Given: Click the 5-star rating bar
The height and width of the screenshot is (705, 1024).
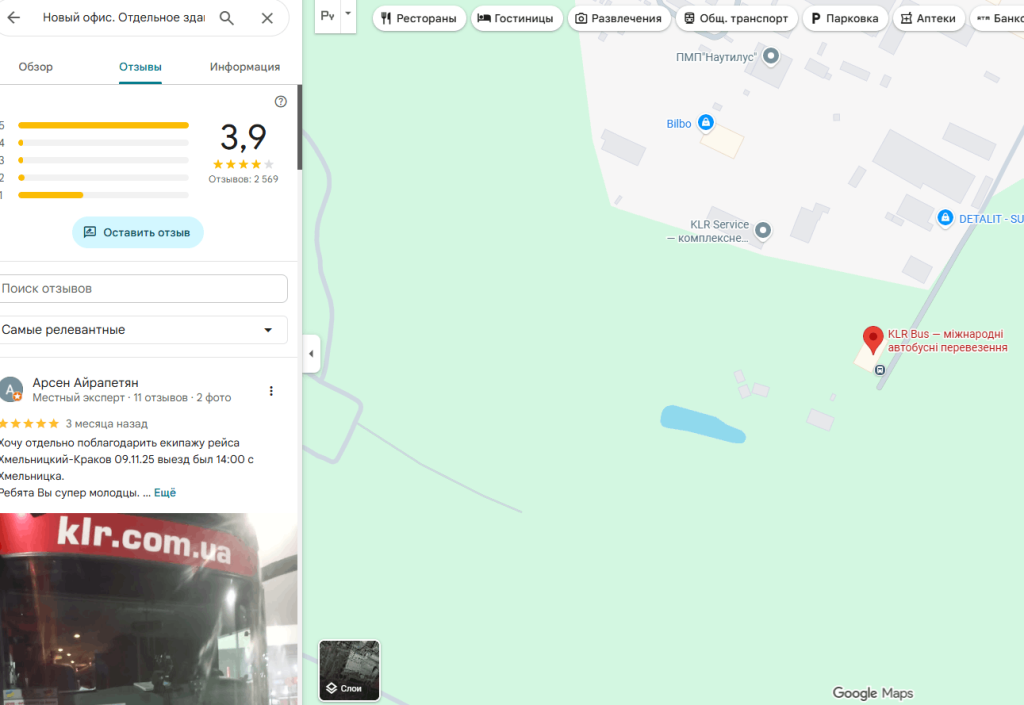Looking at the screenshot, I should (x=103, y=125).
